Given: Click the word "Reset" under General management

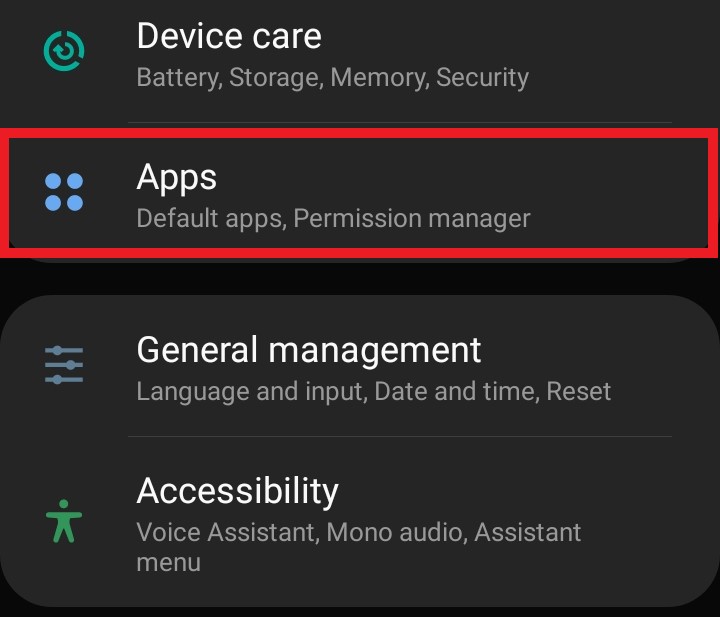Looking at the screenshot, I should click(579, 390).
